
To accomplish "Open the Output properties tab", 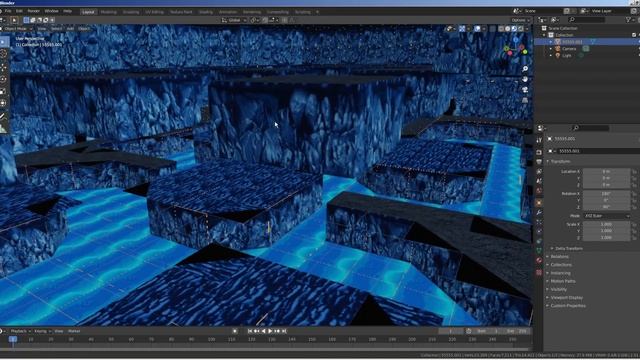I will point(539,162).
